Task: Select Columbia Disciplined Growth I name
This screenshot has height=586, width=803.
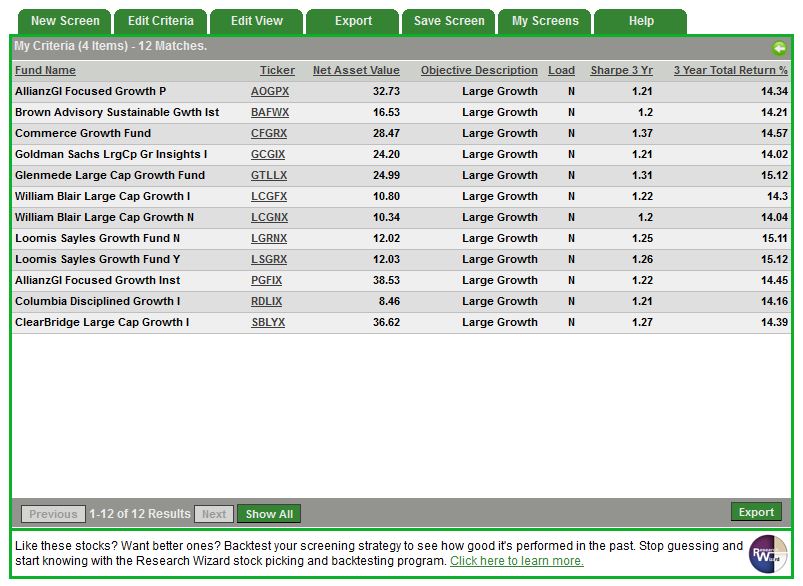Action: 97,301
